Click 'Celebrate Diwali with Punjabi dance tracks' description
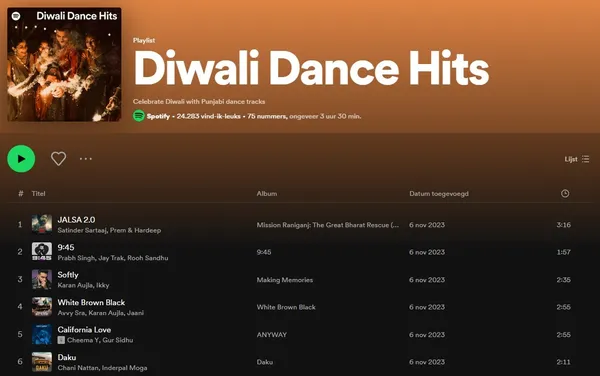This screenshot has height=376, width=600. (x=199, y=102)
